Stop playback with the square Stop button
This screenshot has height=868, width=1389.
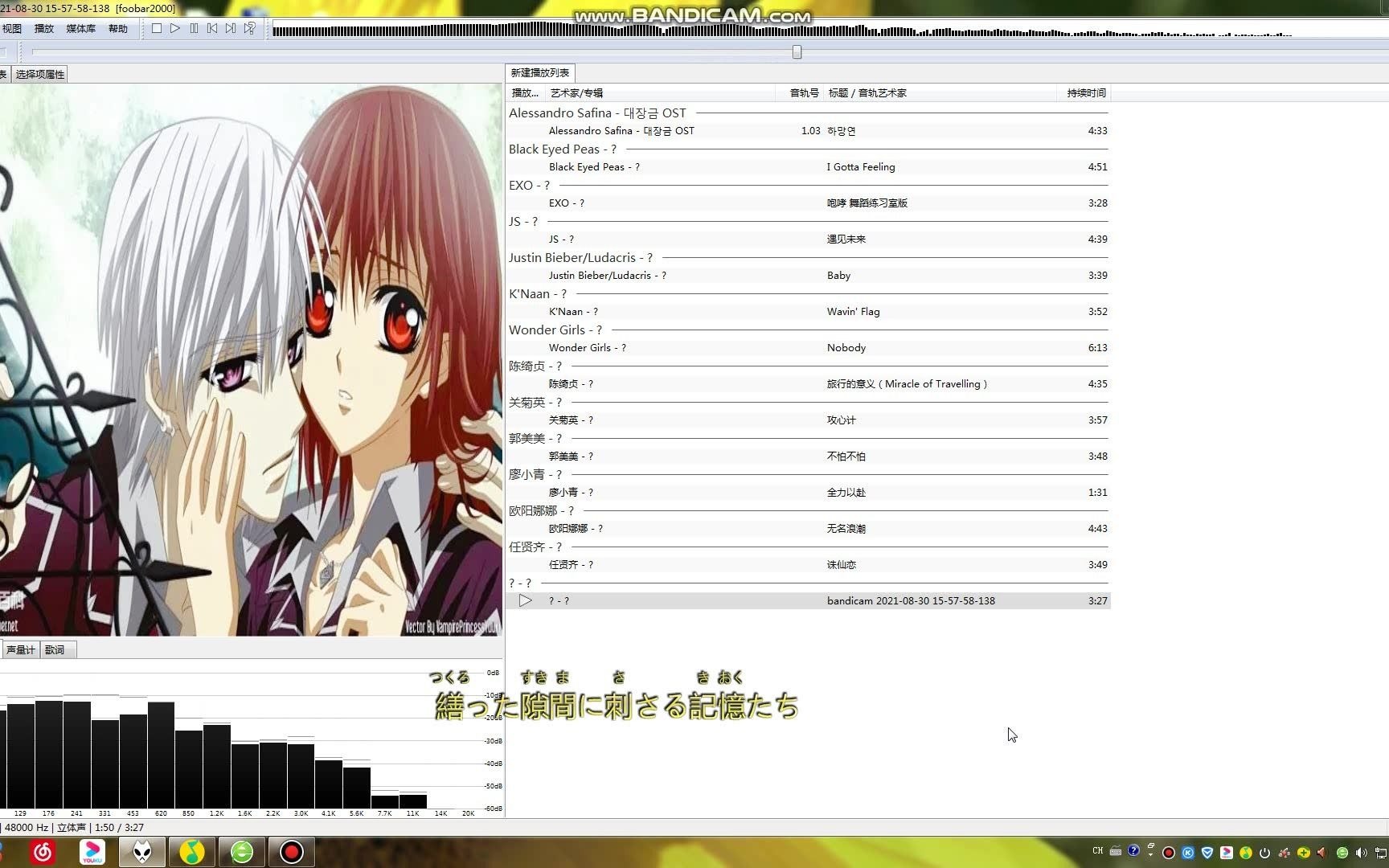[157, 28]
